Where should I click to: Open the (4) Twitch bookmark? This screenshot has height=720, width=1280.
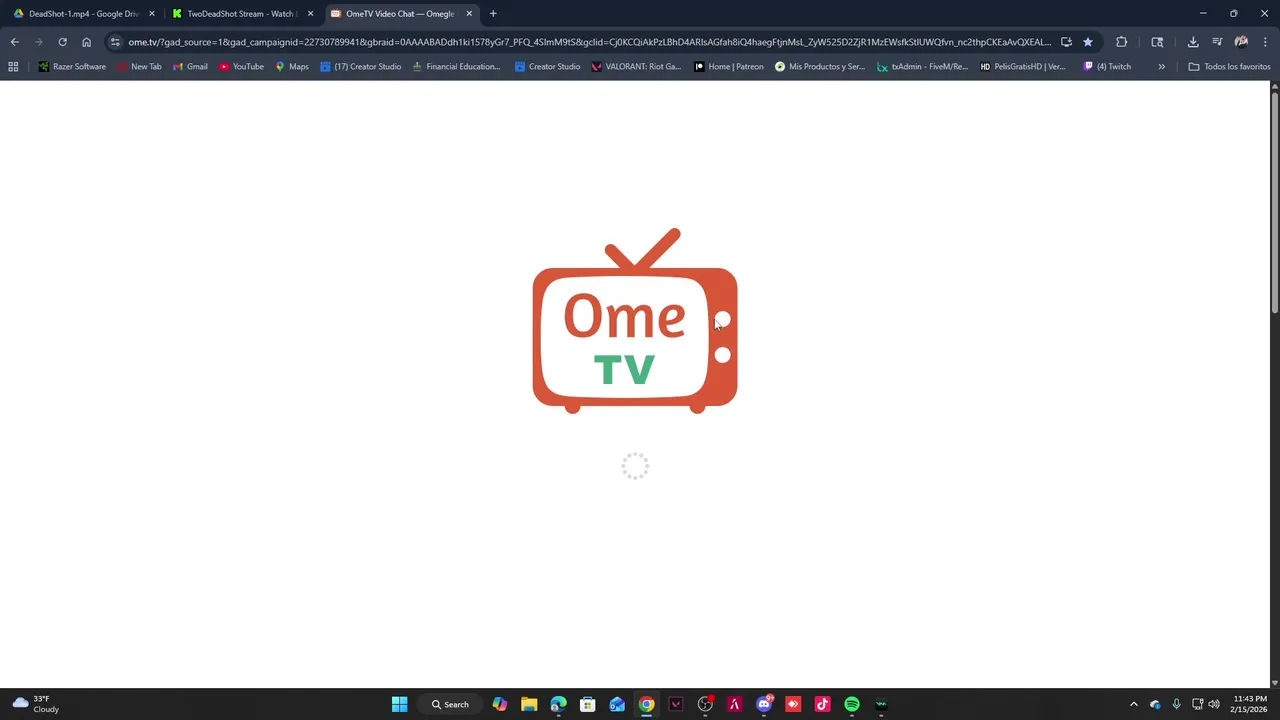(1107, 67)
